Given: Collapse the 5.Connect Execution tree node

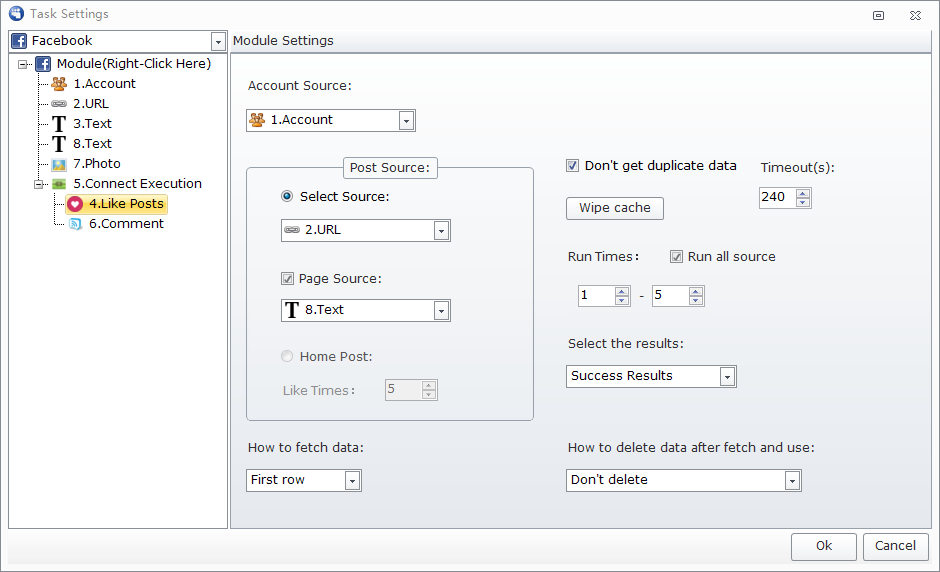Looking at the screenshot, I should click(x=39, y=184).
